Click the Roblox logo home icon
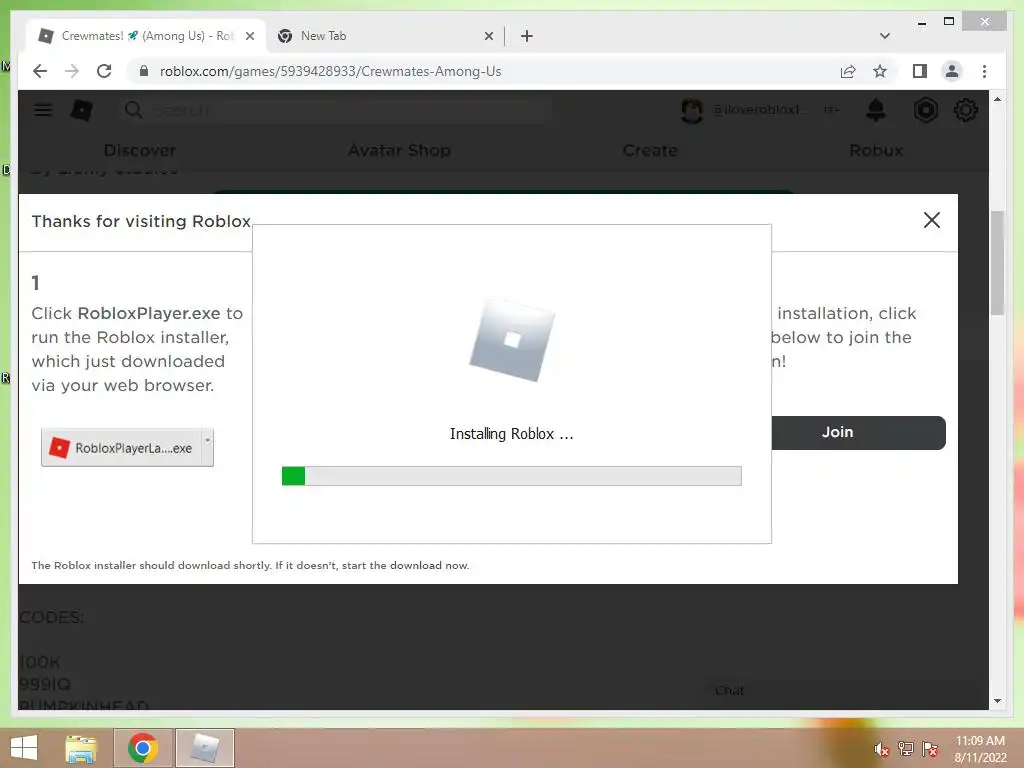Image resolution: width=1024 pixels, height=768 pixels. coord(82,110)
